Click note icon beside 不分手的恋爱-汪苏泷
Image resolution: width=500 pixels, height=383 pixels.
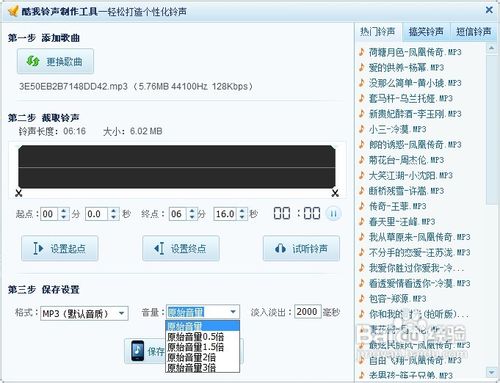pos(361,252)
